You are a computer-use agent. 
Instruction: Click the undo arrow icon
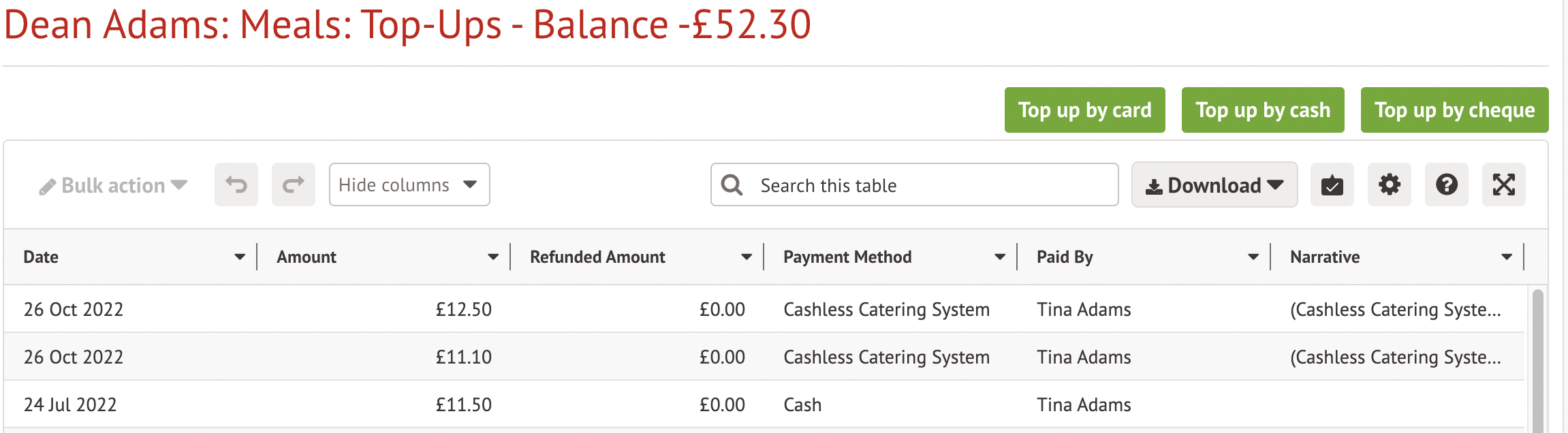pyautogui.click(x=236, y=185)
